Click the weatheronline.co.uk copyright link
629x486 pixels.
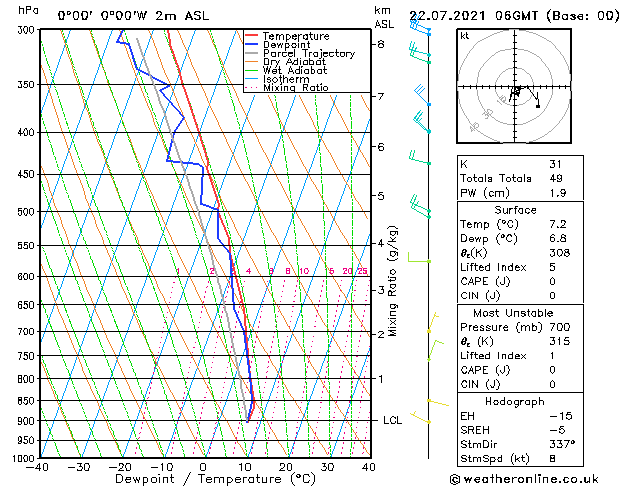click(524, 479)
